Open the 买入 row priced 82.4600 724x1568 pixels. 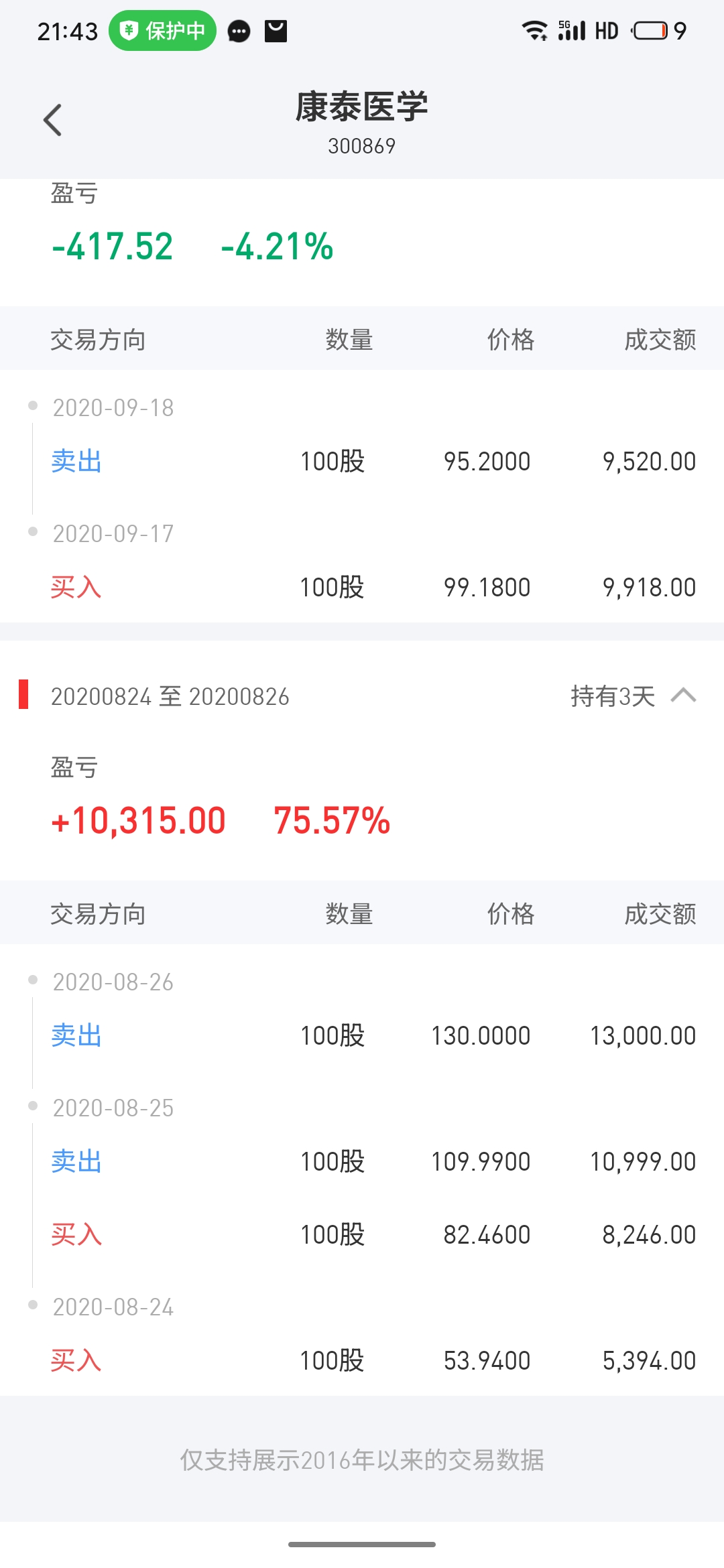362,1235
